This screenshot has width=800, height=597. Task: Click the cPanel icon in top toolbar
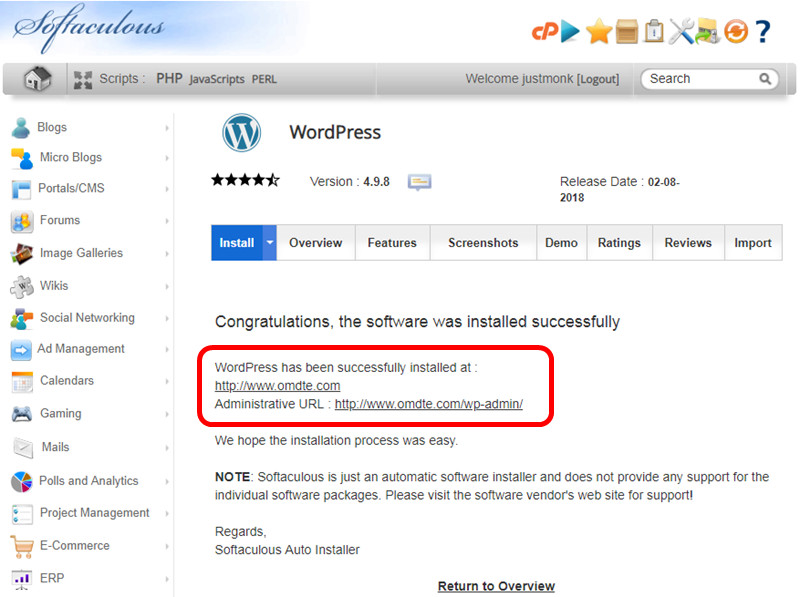click(544, 32)
